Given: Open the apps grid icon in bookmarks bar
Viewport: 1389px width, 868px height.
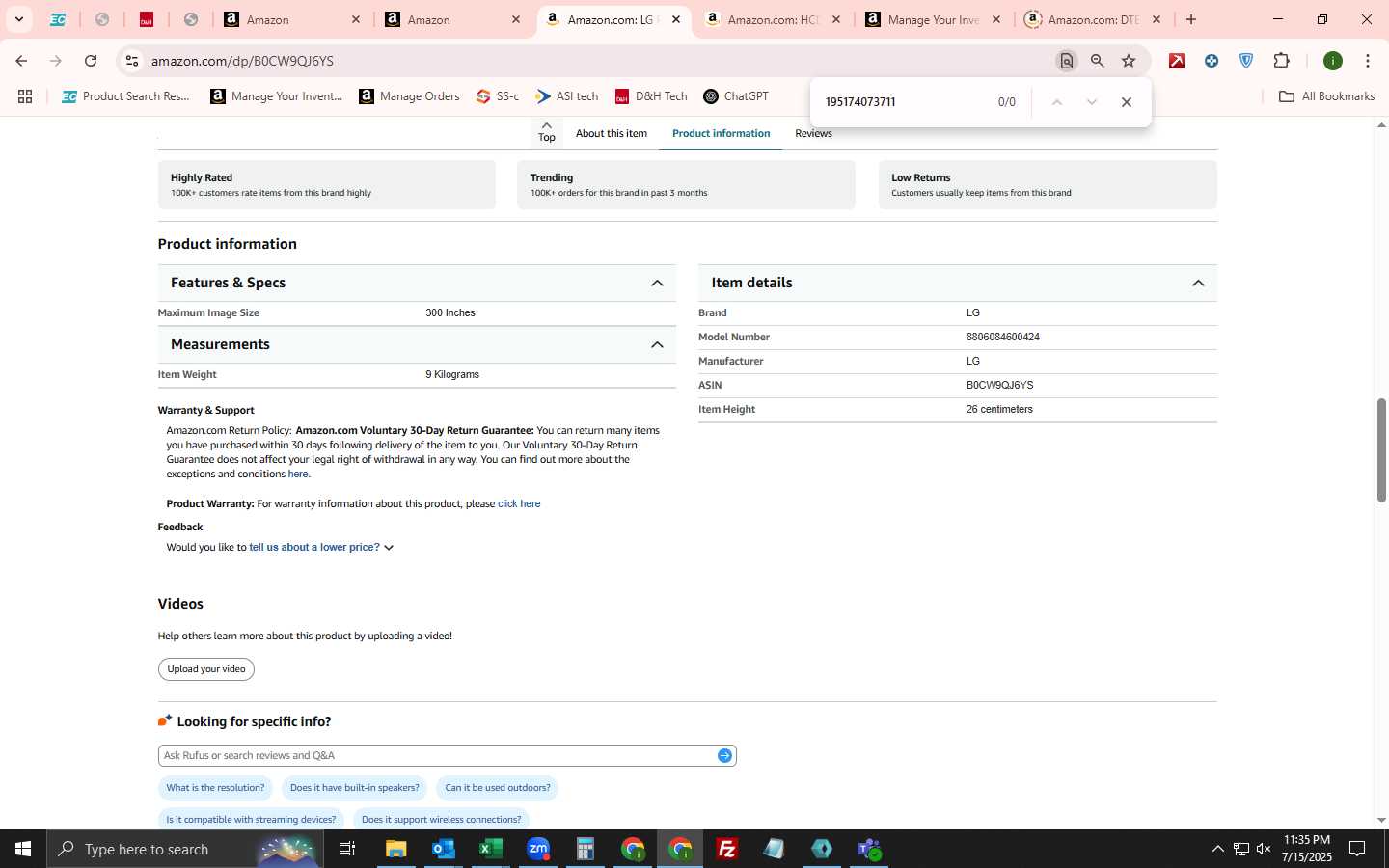Looking at the screenshot, I should point(25,96).
